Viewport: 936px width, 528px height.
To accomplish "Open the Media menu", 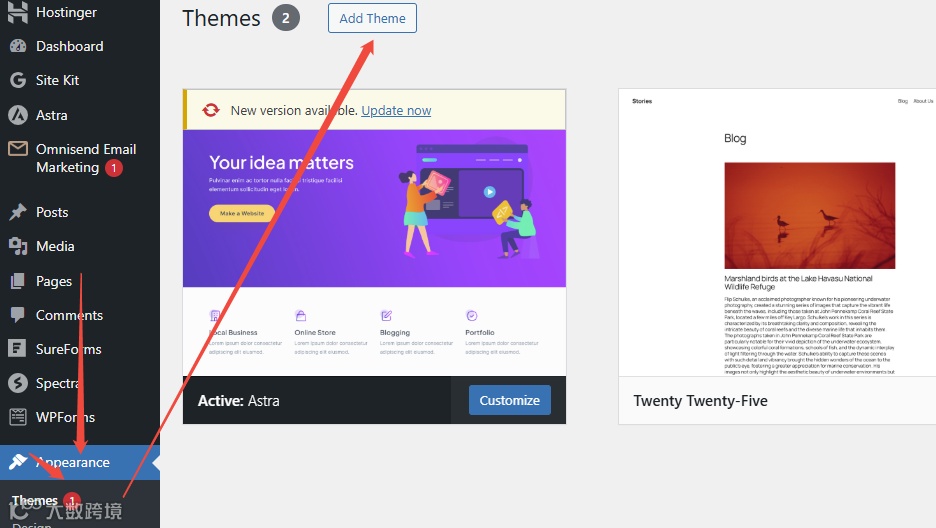I will (x=55, y=246).
